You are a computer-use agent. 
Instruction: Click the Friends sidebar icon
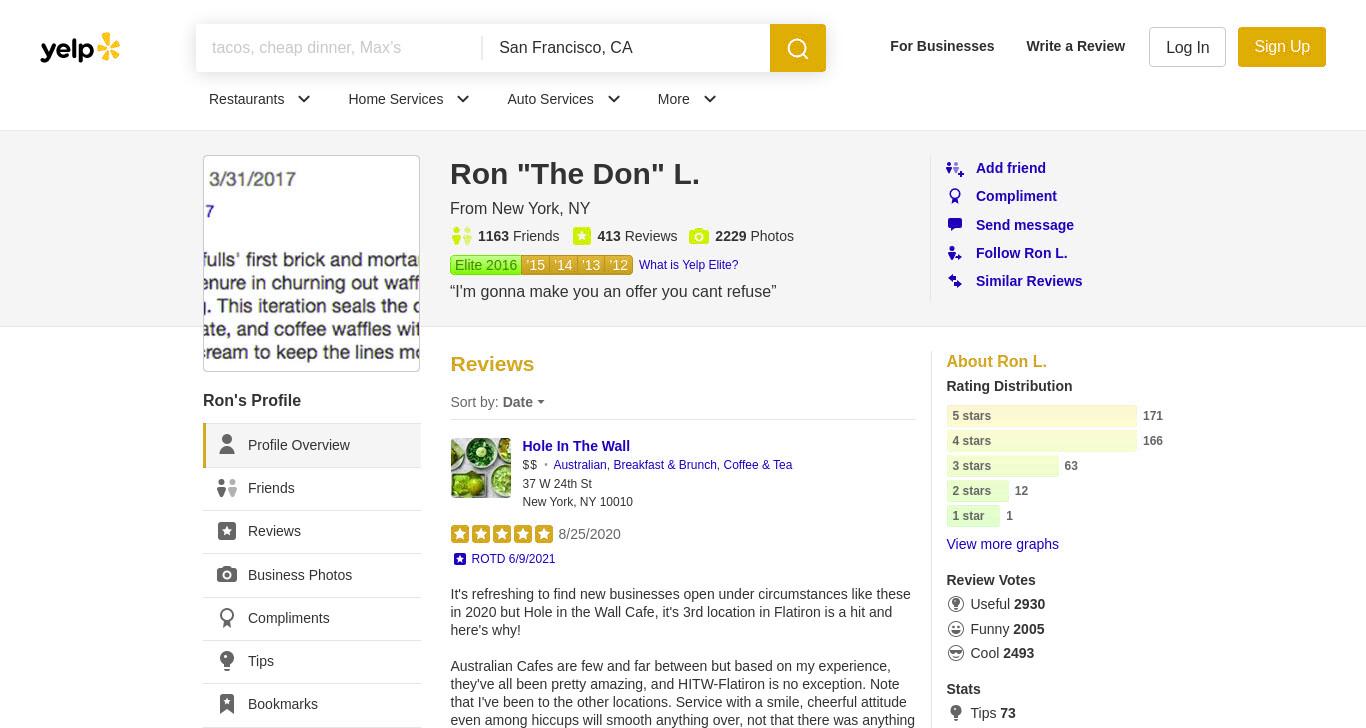(x=227, y=488)
